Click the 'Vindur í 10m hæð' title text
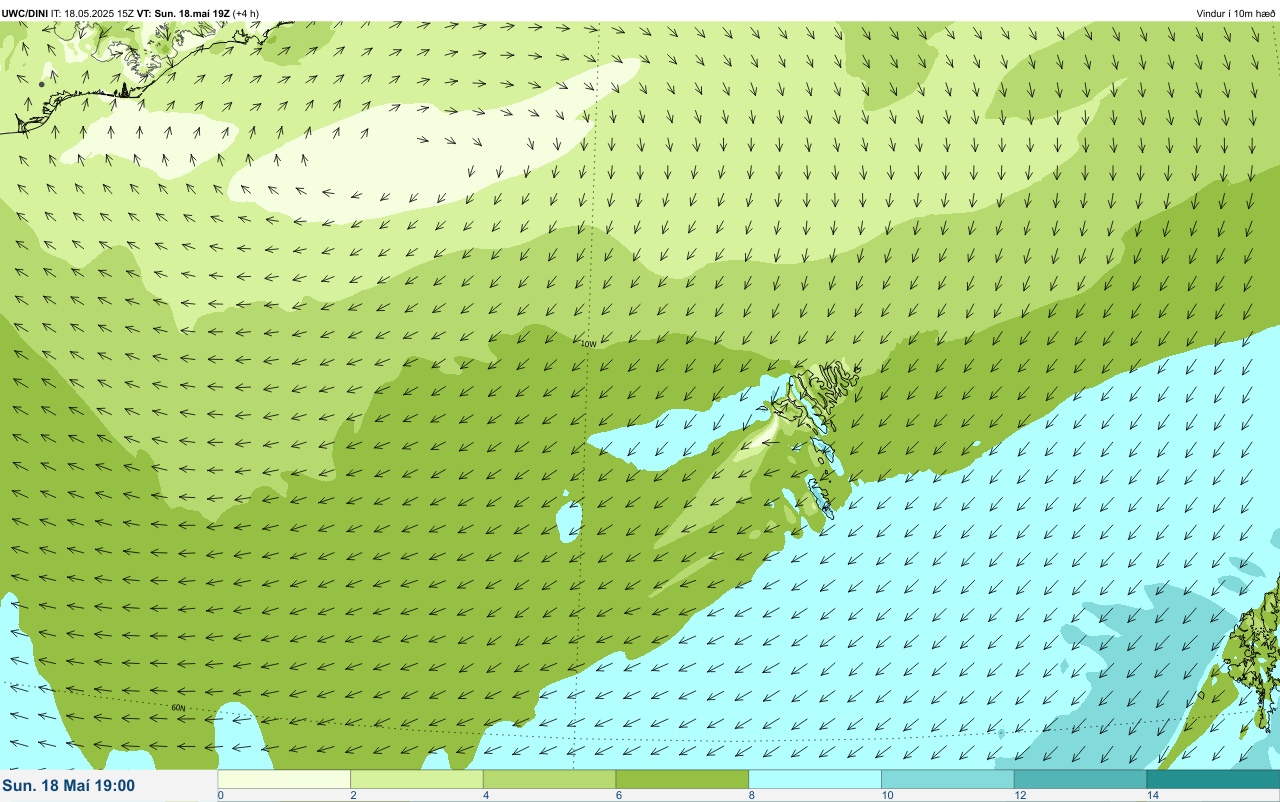The width and height of the screenshot is (1280, 802). coord(1235,13)
